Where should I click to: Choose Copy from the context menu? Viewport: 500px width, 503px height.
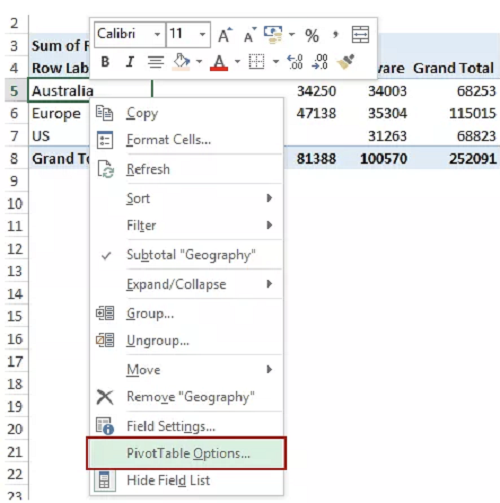(187, 113)
